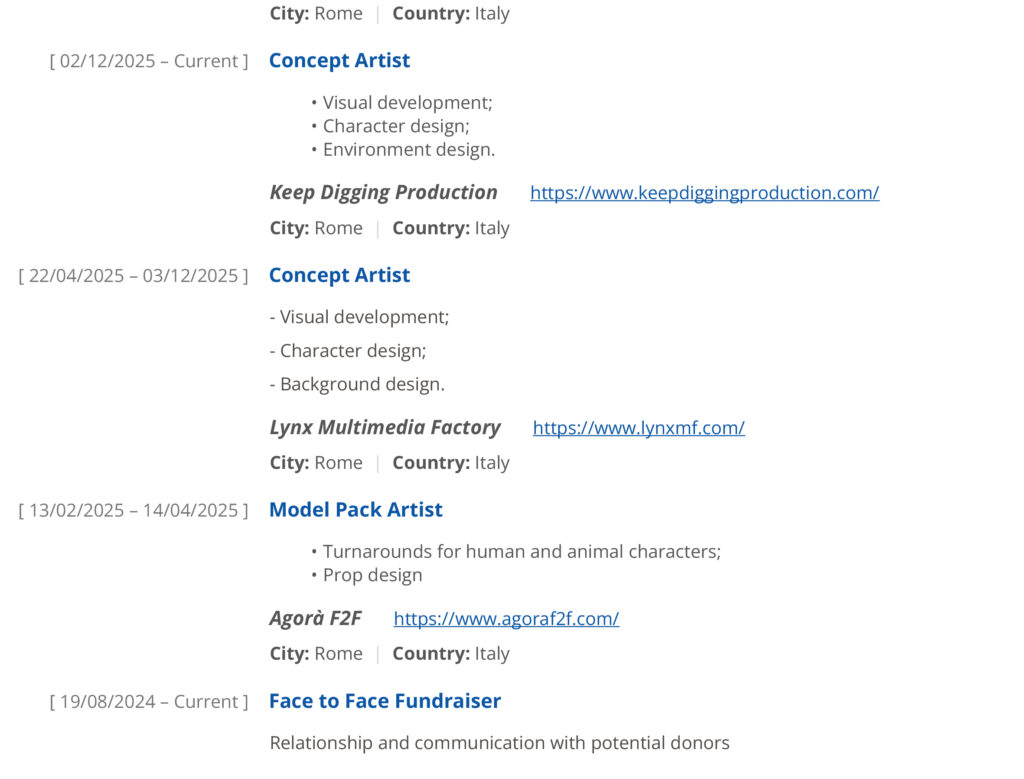Click the Environment design bullet point
Image resolution: width=1024 pixels, height=779 pixels.
point(408,150)
